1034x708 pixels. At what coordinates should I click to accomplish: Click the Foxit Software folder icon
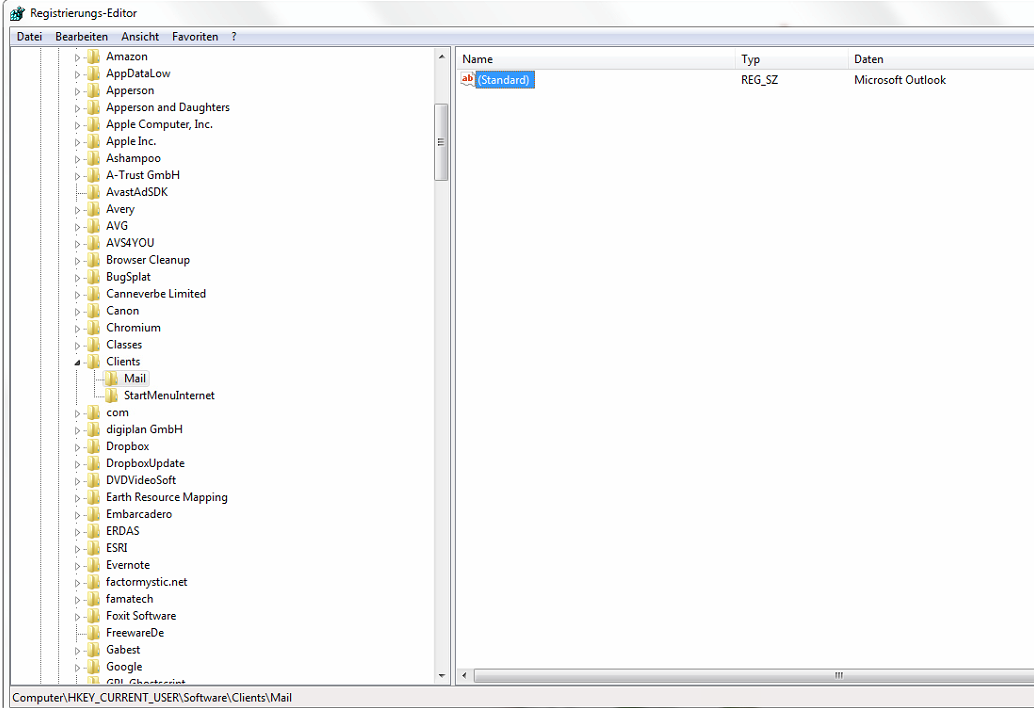click(x=94, y=616)
